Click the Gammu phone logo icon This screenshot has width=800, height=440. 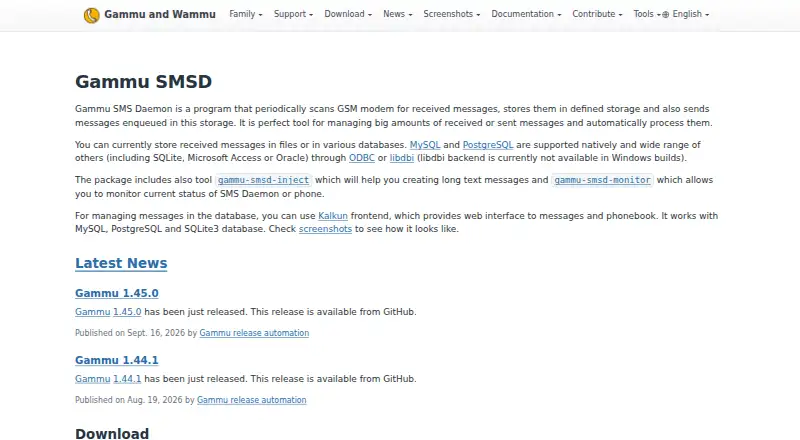91,15
